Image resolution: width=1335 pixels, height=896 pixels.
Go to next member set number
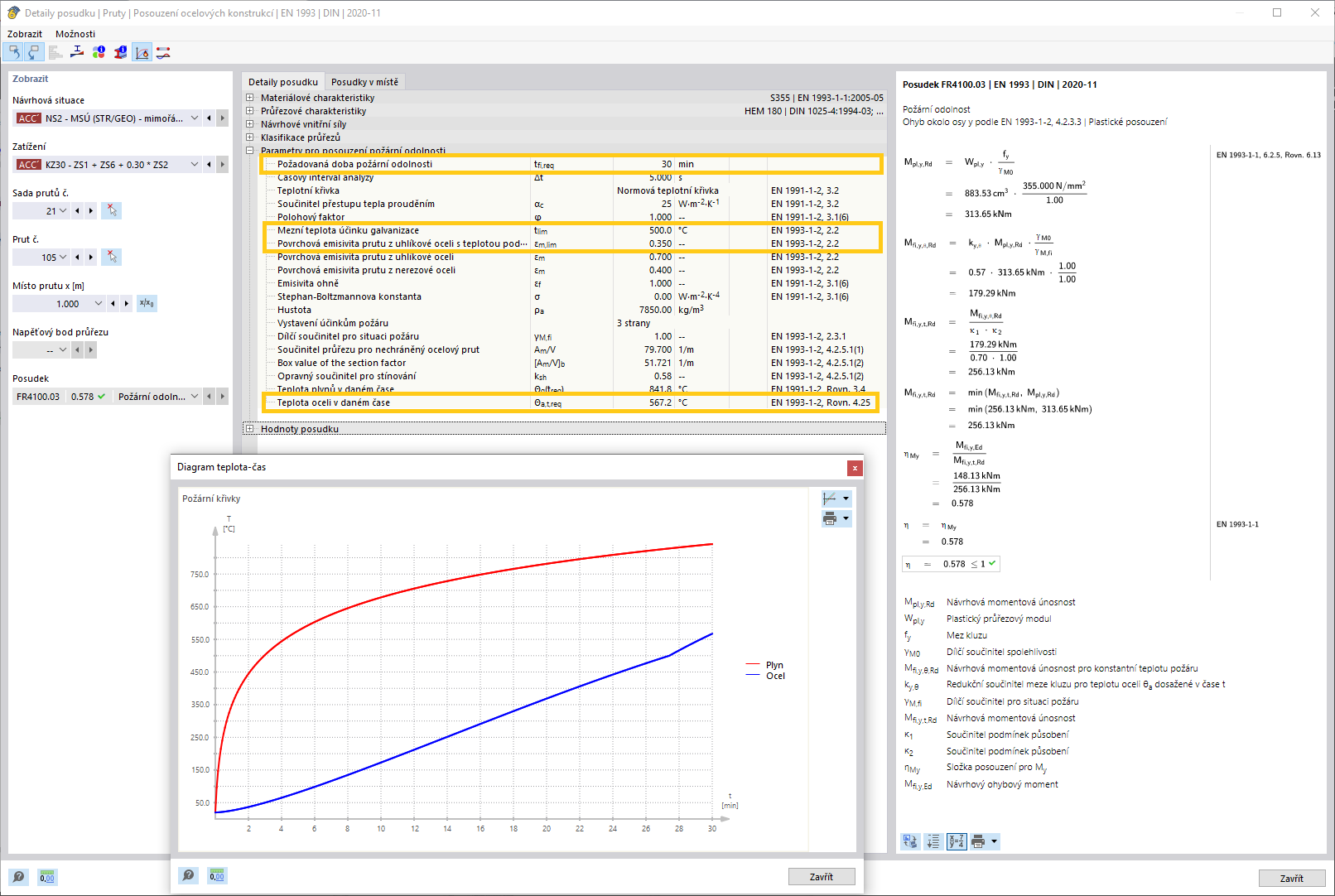(91, 211)
